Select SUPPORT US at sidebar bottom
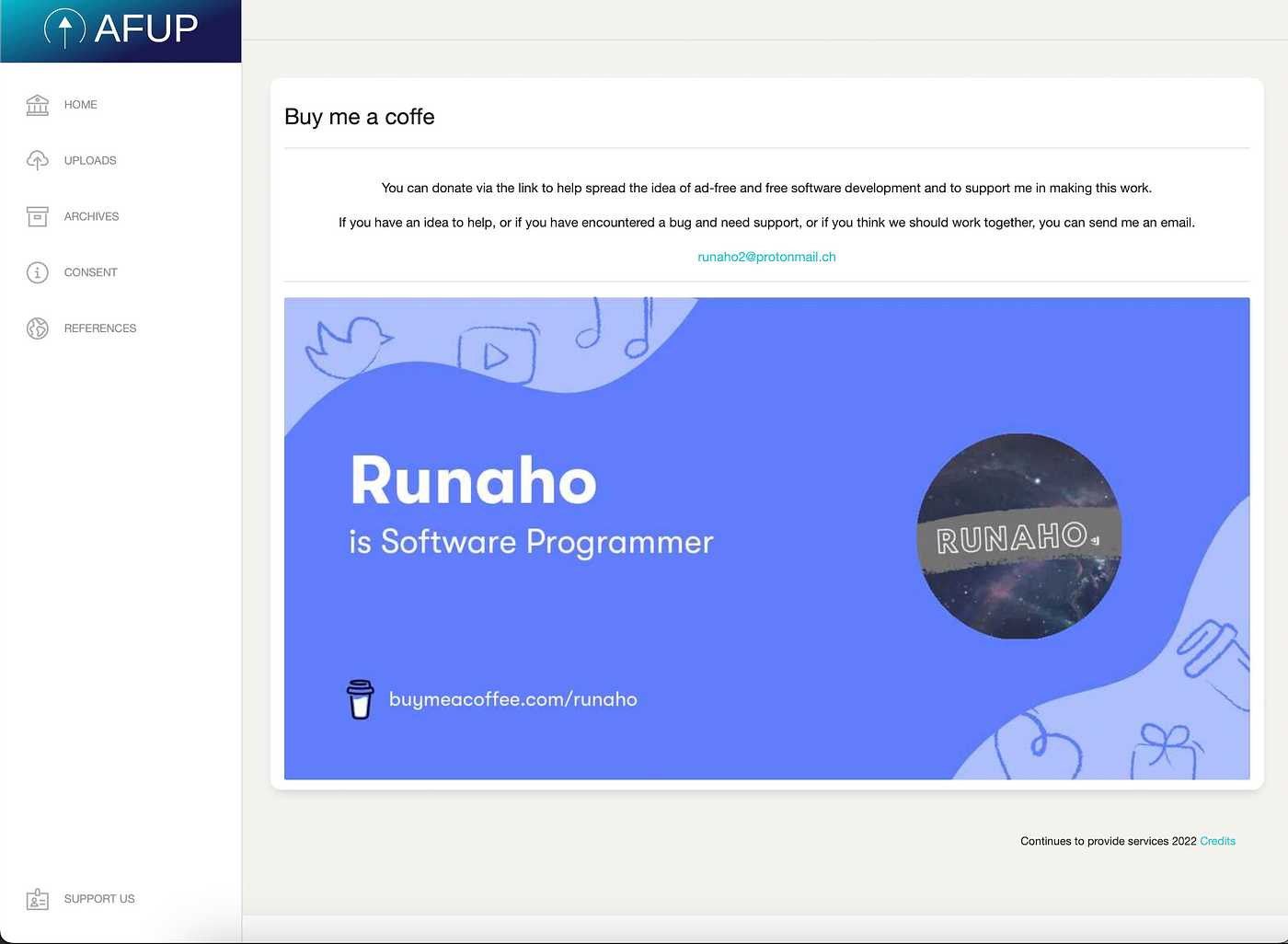 click(x=99, y=899)
